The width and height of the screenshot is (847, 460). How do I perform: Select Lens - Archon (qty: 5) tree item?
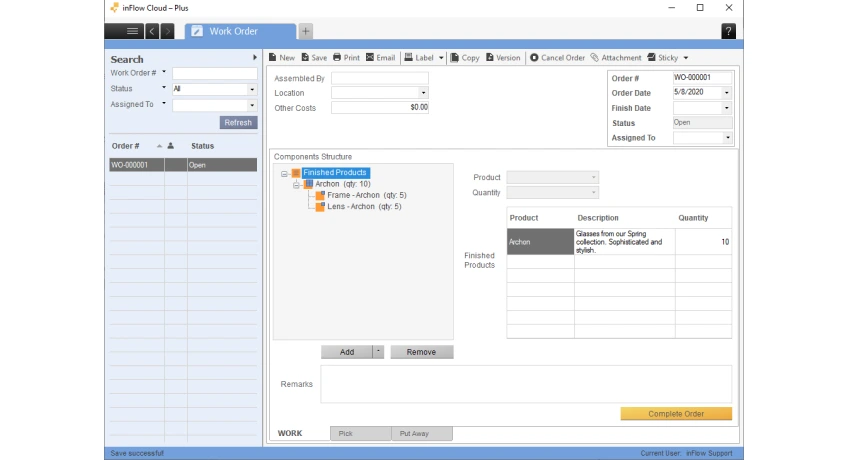[x=364, y=207]
